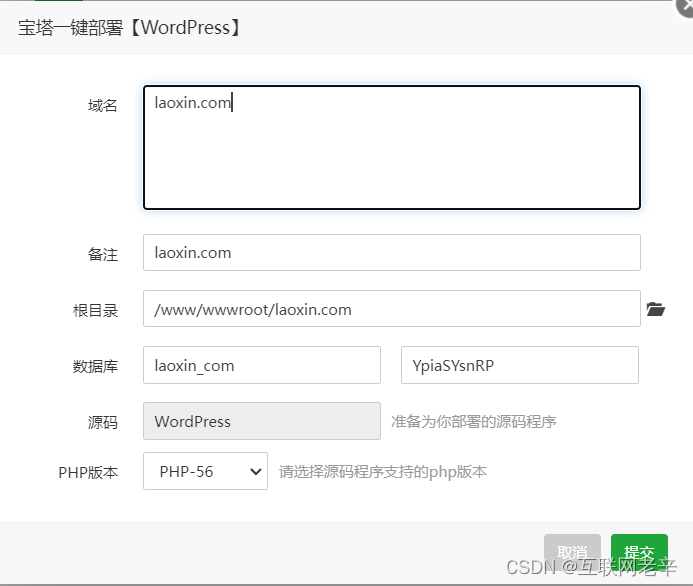Select the 根目录 label
The height and width of the screenshot is (586, 693).
coord(95,311)
